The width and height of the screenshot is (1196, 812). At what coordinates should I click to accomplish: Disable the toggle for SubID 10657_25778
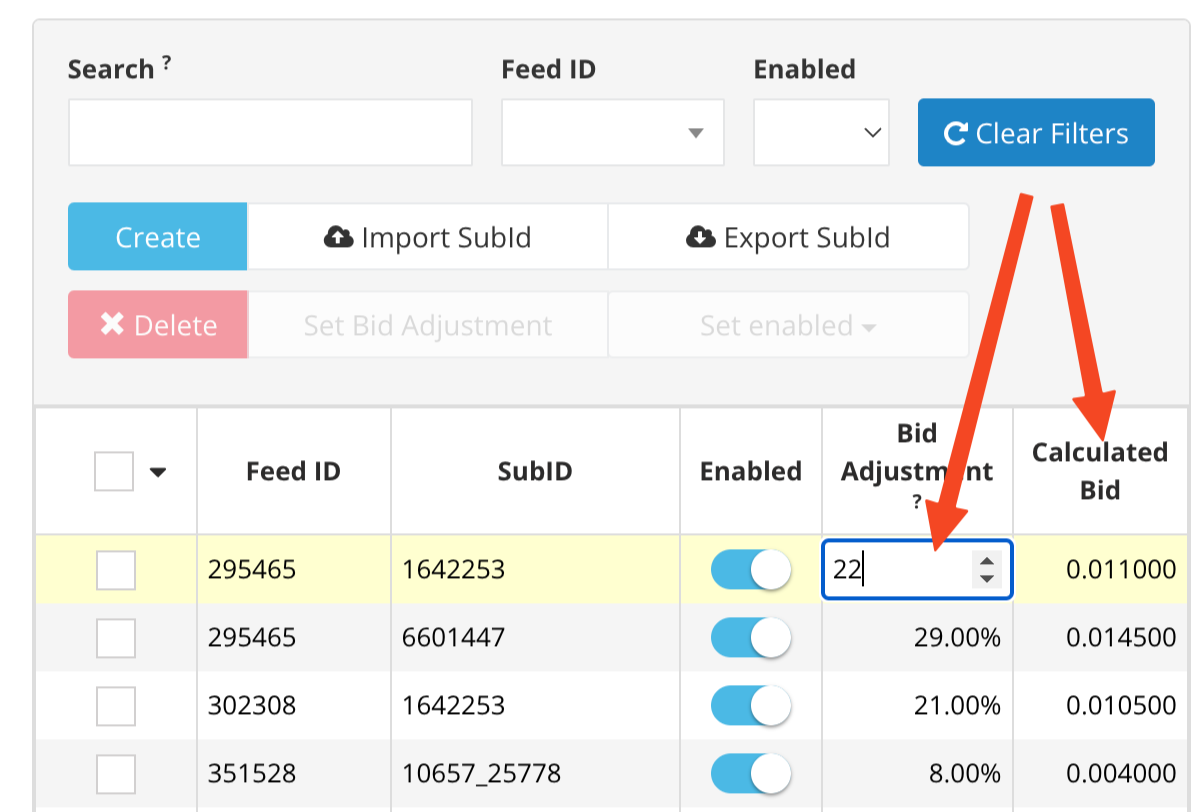(751, 773)
